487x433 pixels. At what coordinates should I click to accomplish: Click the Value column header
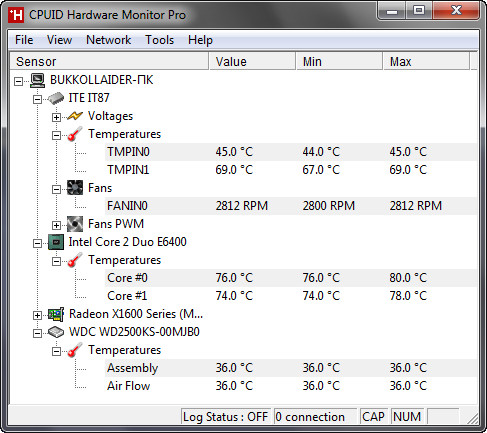tap(252, 61)
